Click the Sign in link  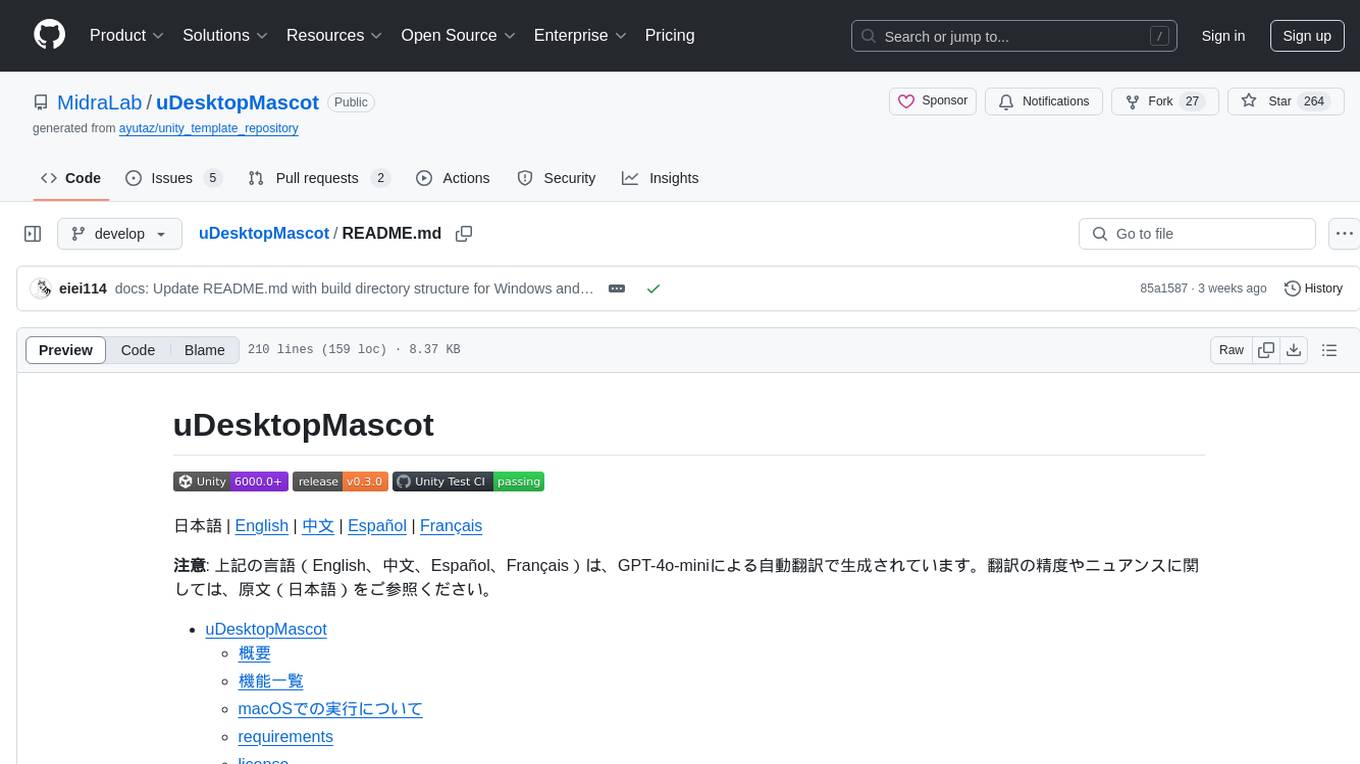tap(1223, 36)
